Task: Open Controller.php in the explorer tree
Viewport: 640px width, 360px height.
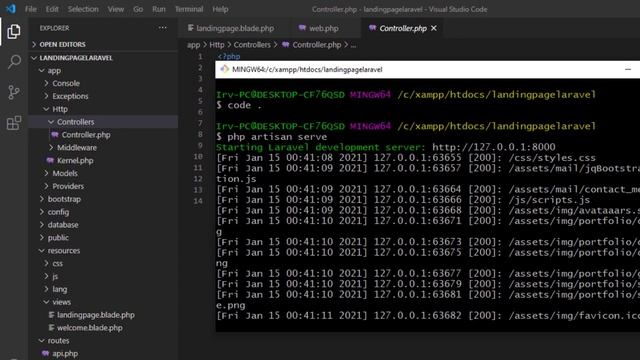Action: 103,135
